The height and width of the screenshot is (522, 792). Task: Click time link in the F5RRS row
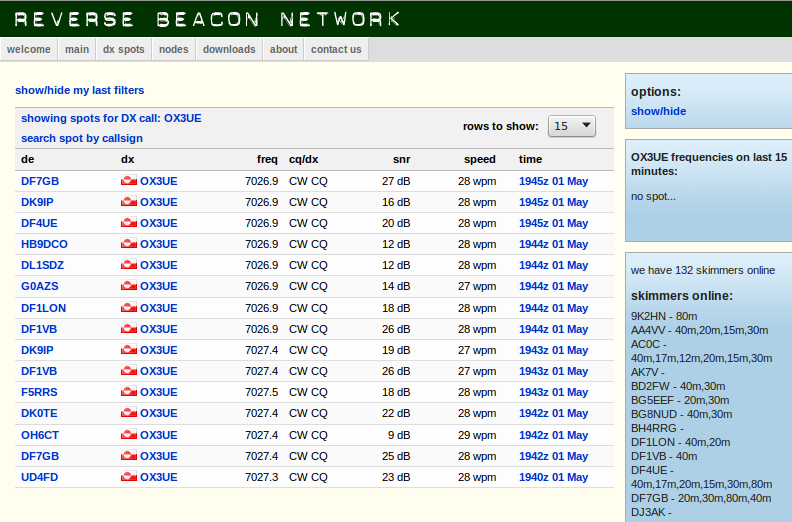click(554, 392)
